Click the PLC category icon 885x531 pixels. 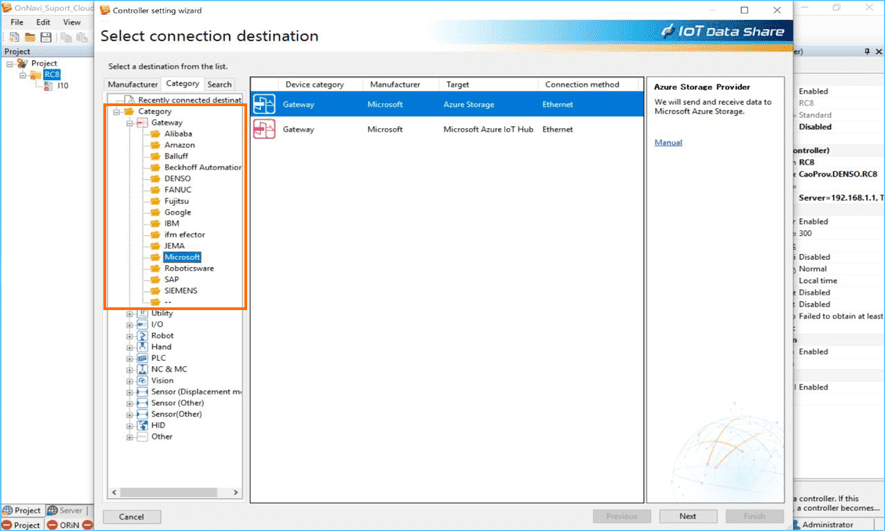click(x=142, y=358)
